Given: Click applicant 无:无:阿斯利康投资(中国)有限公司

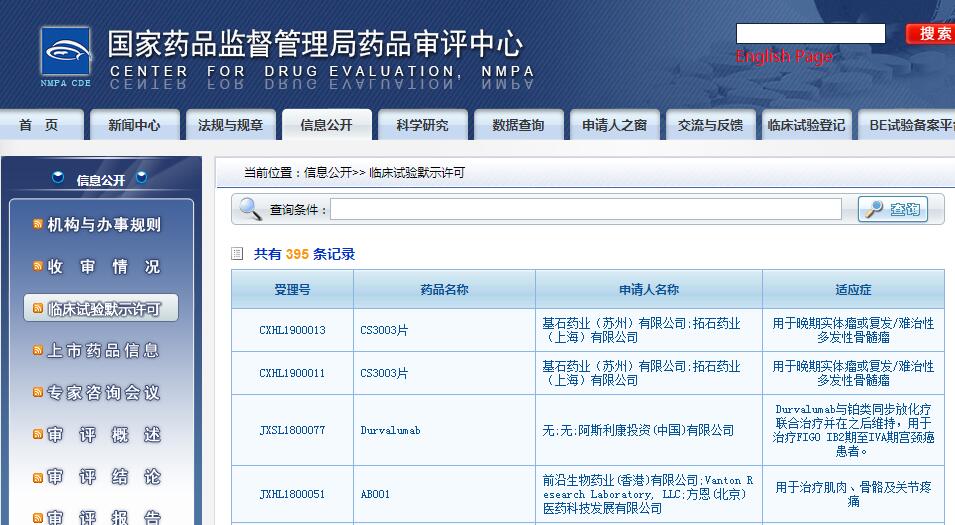Looking at the screenshot, I should 638,430.
